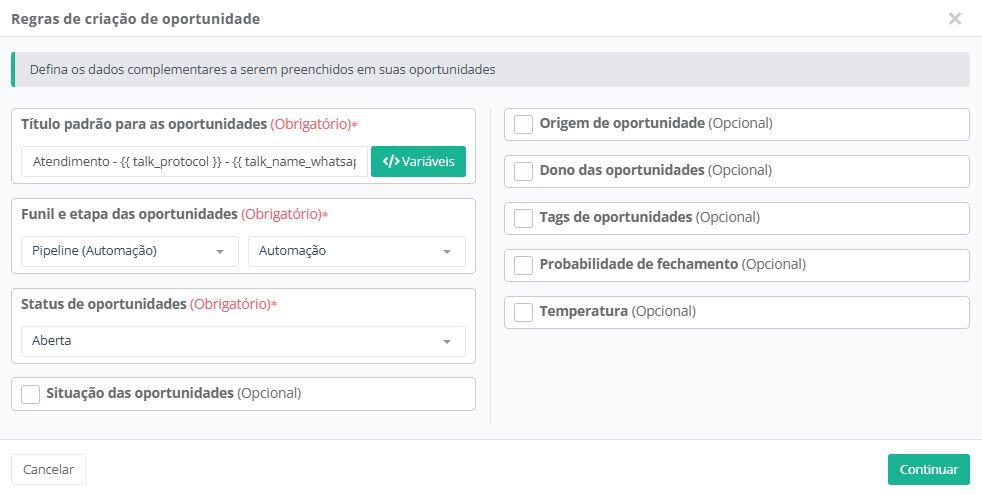Click the Obrigatório marker beside Status de oportunidades
Image resolution: width=982 pixels, height=495 pixels.
(232, 304)
